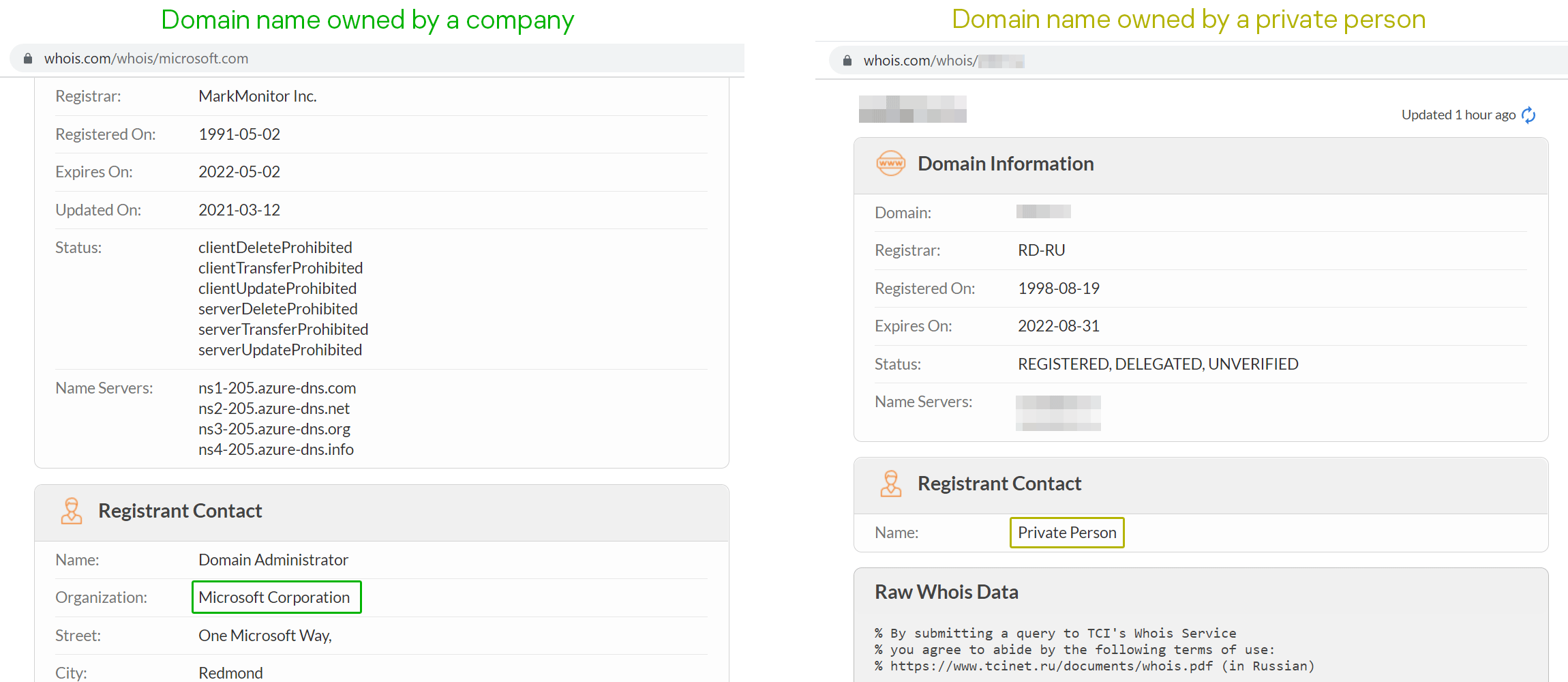Image resolution: width=1568 pixels, height=682 pixels.
Task: Click the www globe icon beside Domain Information
Action: point(890,164)
